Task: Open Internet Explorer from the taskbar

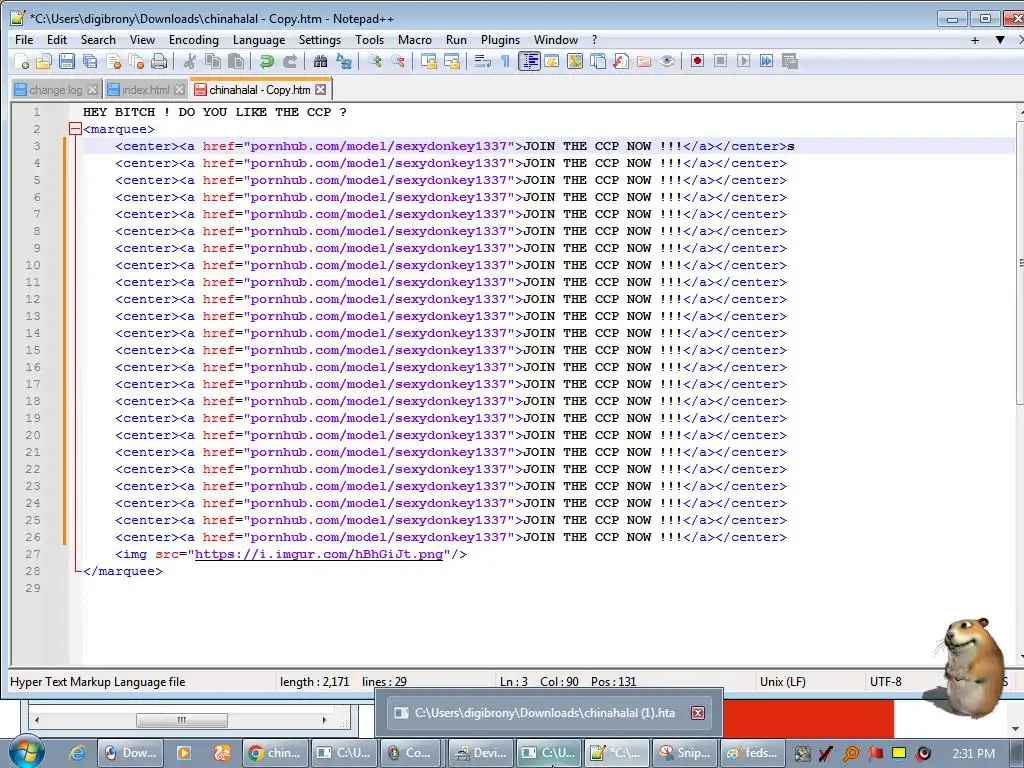Action: [77, 753]
